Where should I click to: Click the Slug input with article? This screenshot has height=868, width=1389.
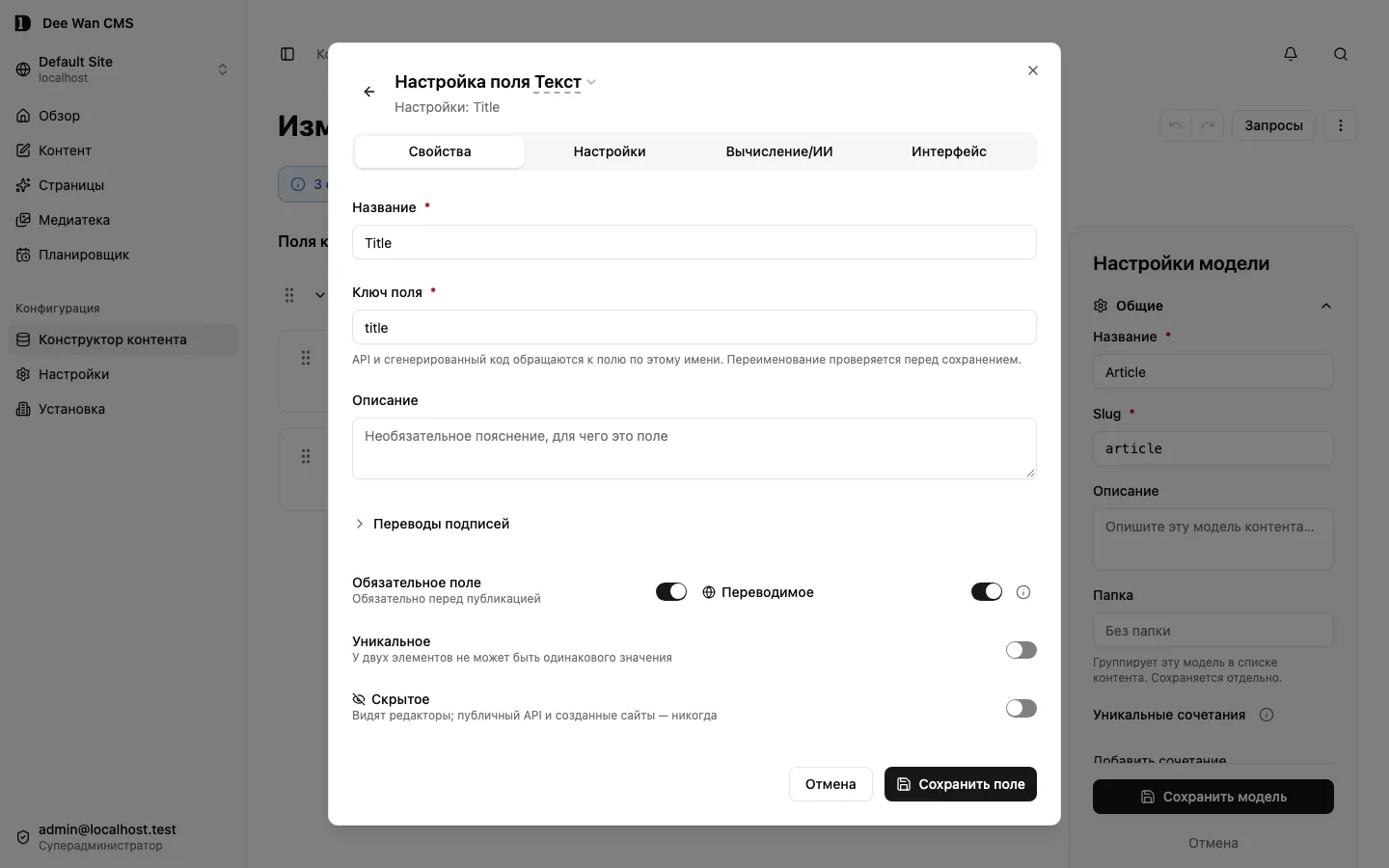[1213, 448]
